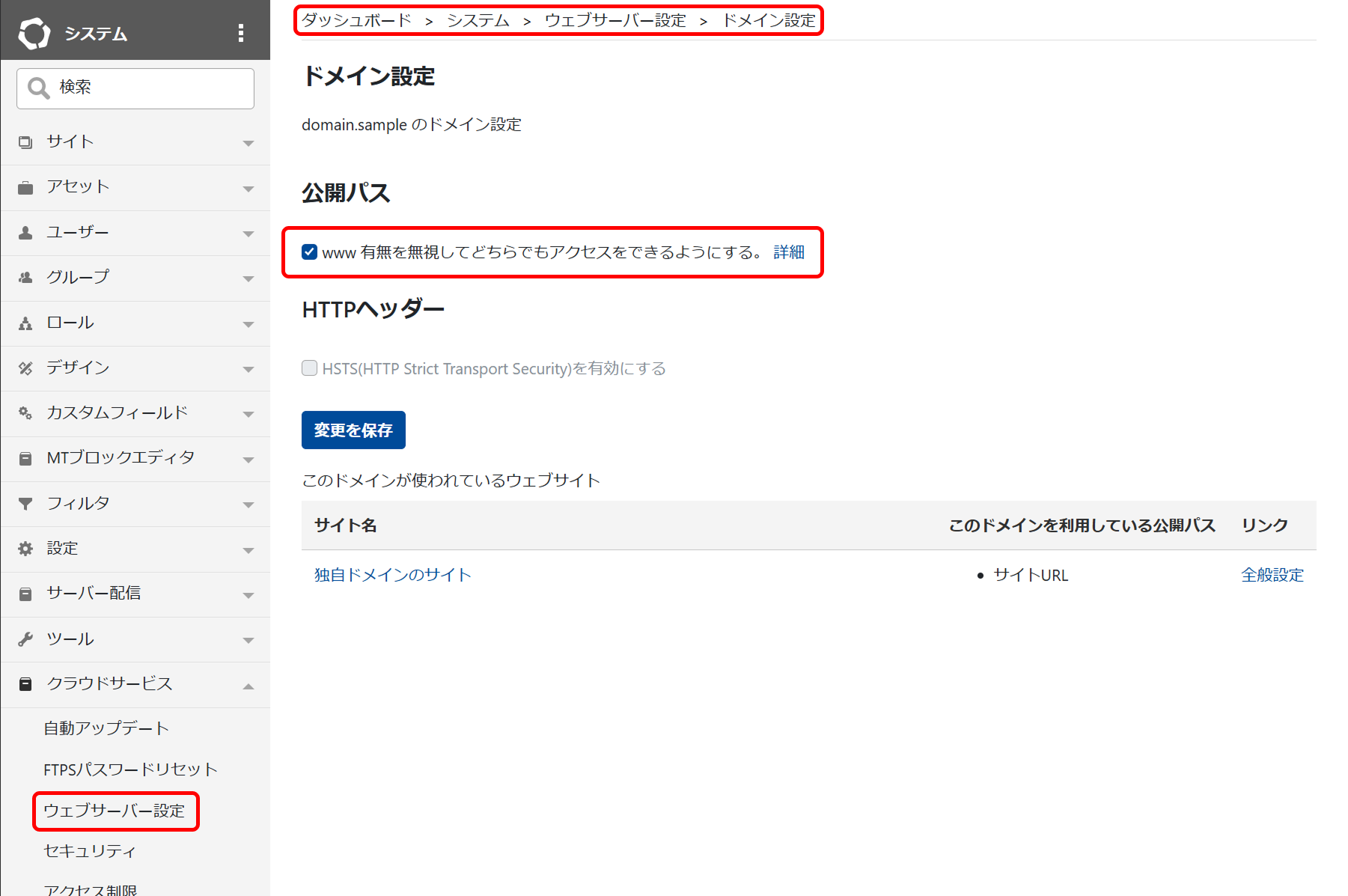The height and width of the screenshot is (896, 1348).
Task: Click the アセット briefcase icon
Action: tap(25, 187)
